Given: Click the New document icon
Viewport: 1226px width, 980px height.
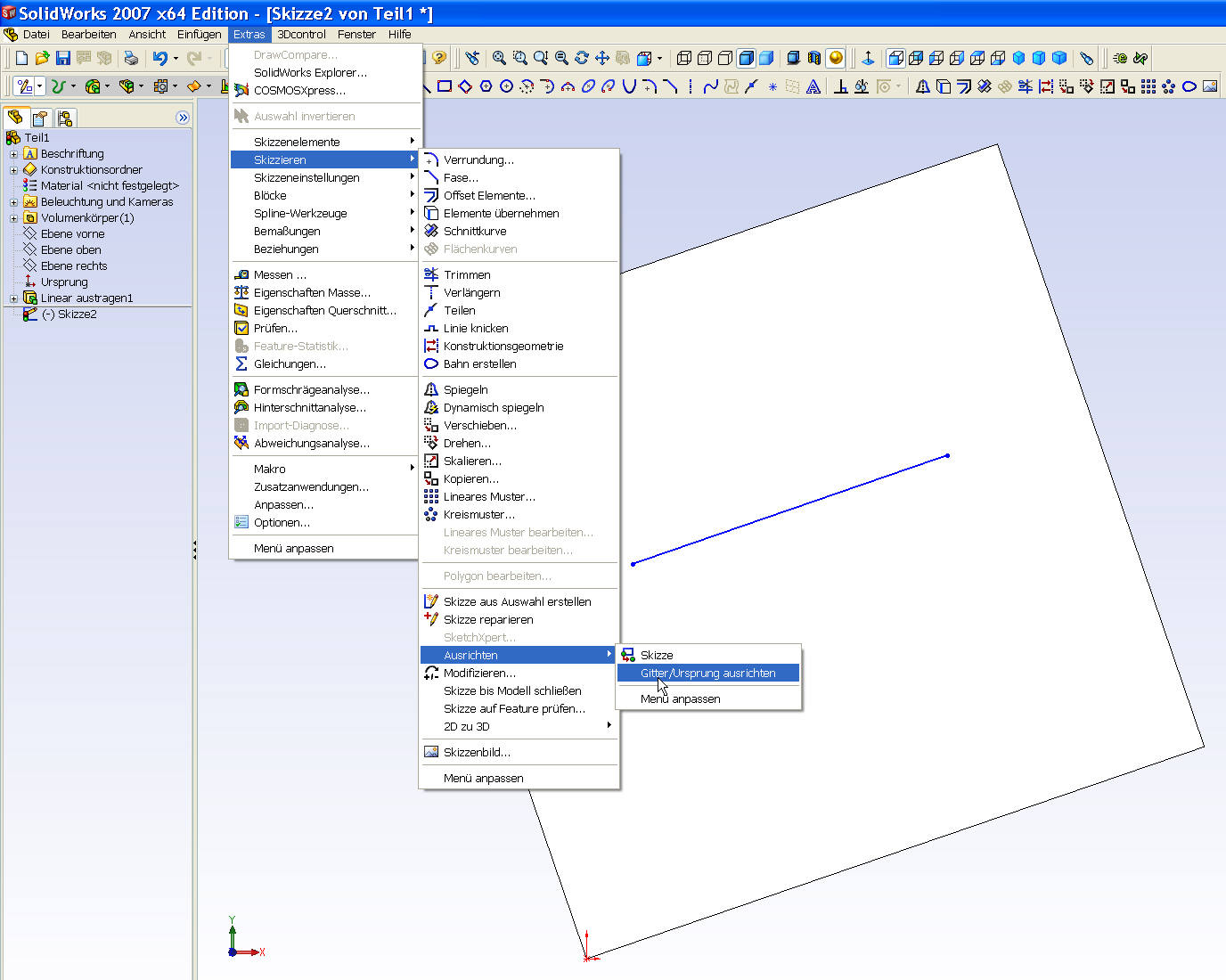Looking at the screenshot, I should (x=22, y=58).
